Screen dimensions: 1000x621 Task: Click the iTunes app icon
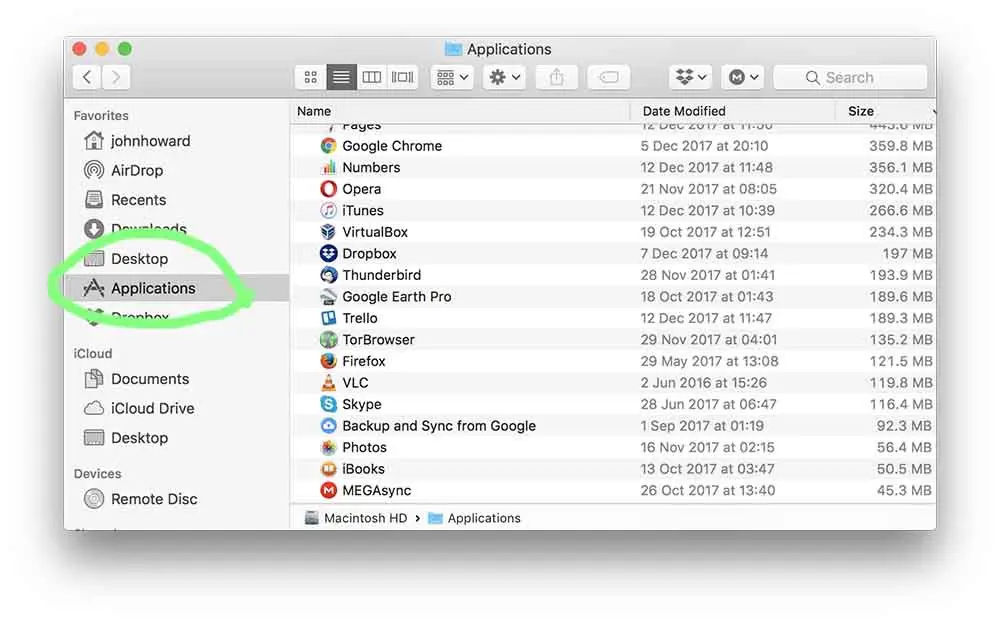(x=328, y=210)
